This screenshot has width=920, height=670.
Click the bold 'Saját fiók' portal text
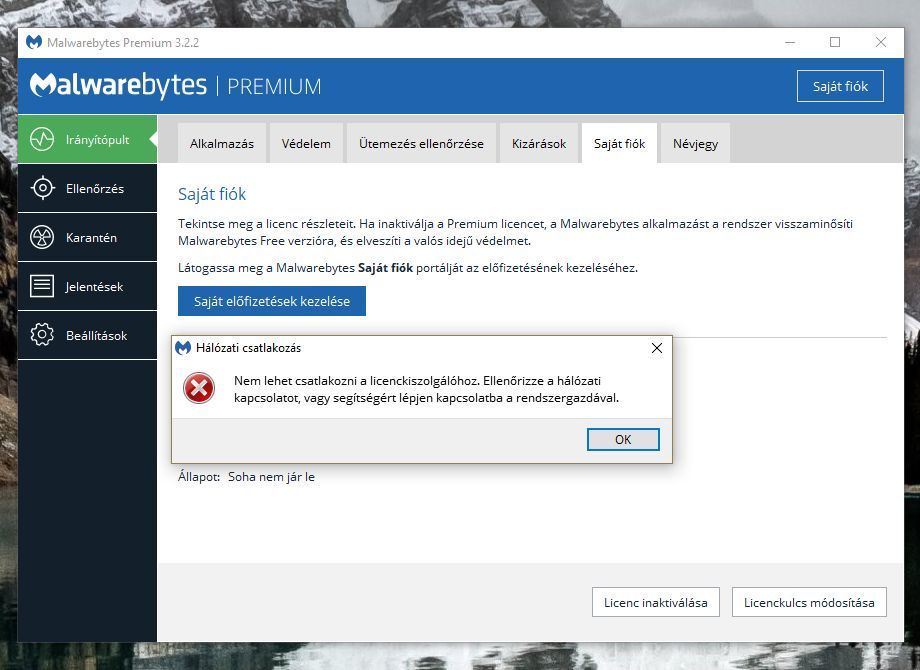(385, 268)
